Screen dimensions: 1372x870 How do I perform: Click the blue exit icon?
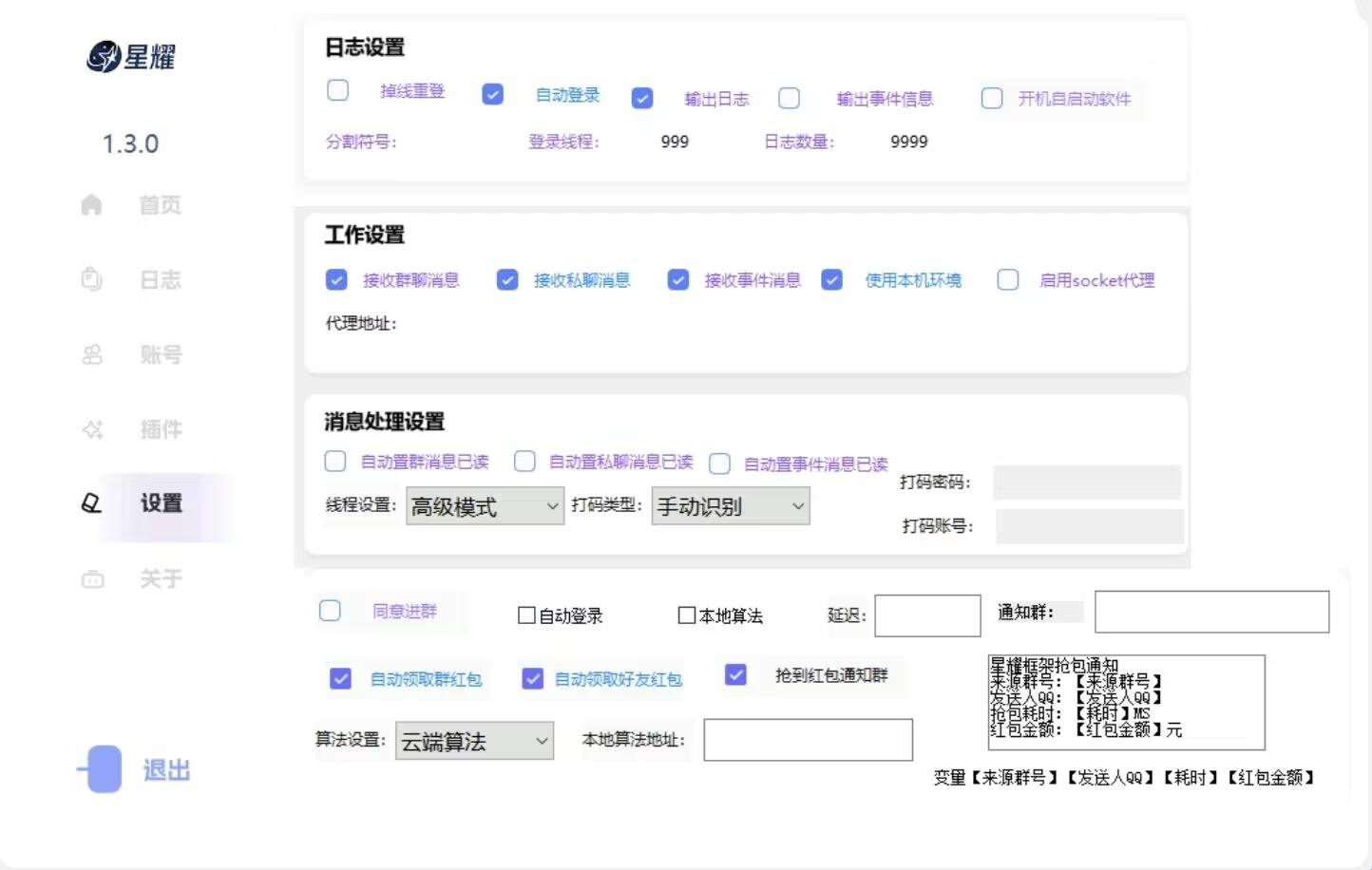[x=102, y=769]
